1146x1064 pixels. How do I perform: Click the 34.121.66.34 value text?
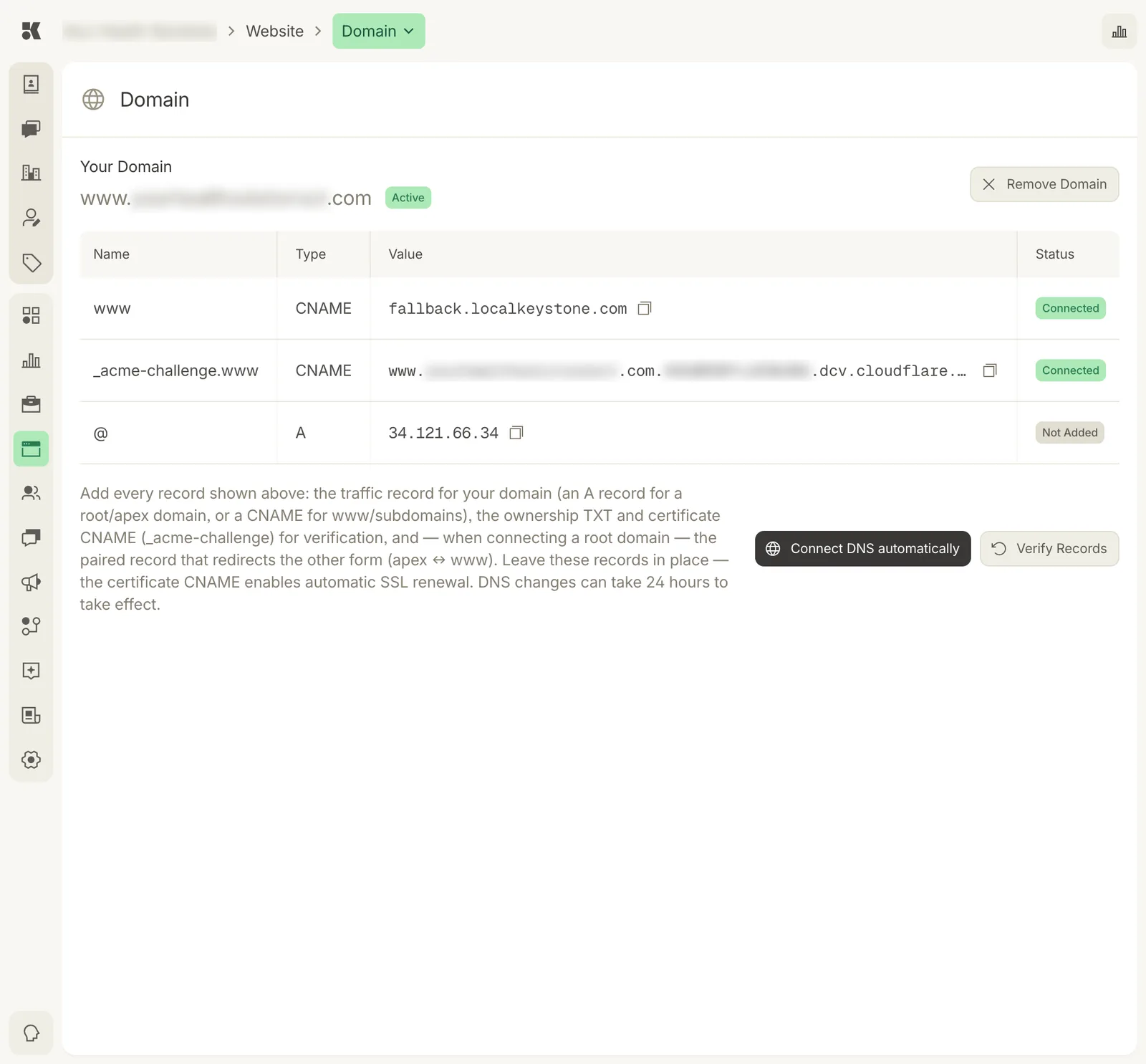click(x=443, y=433)
